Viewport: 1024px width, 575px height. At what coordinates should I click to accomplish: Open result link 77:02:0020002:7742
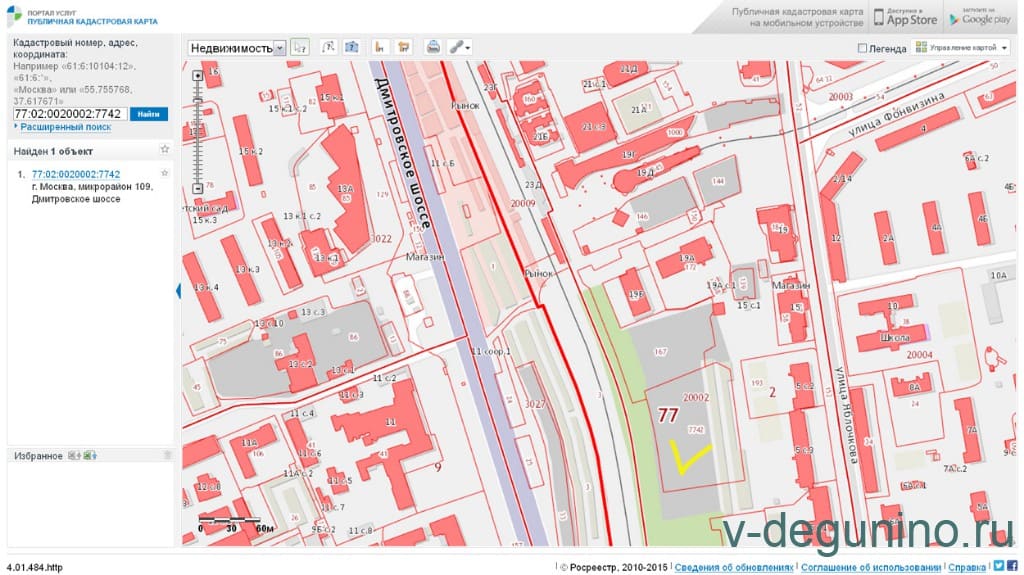[75, 174]
